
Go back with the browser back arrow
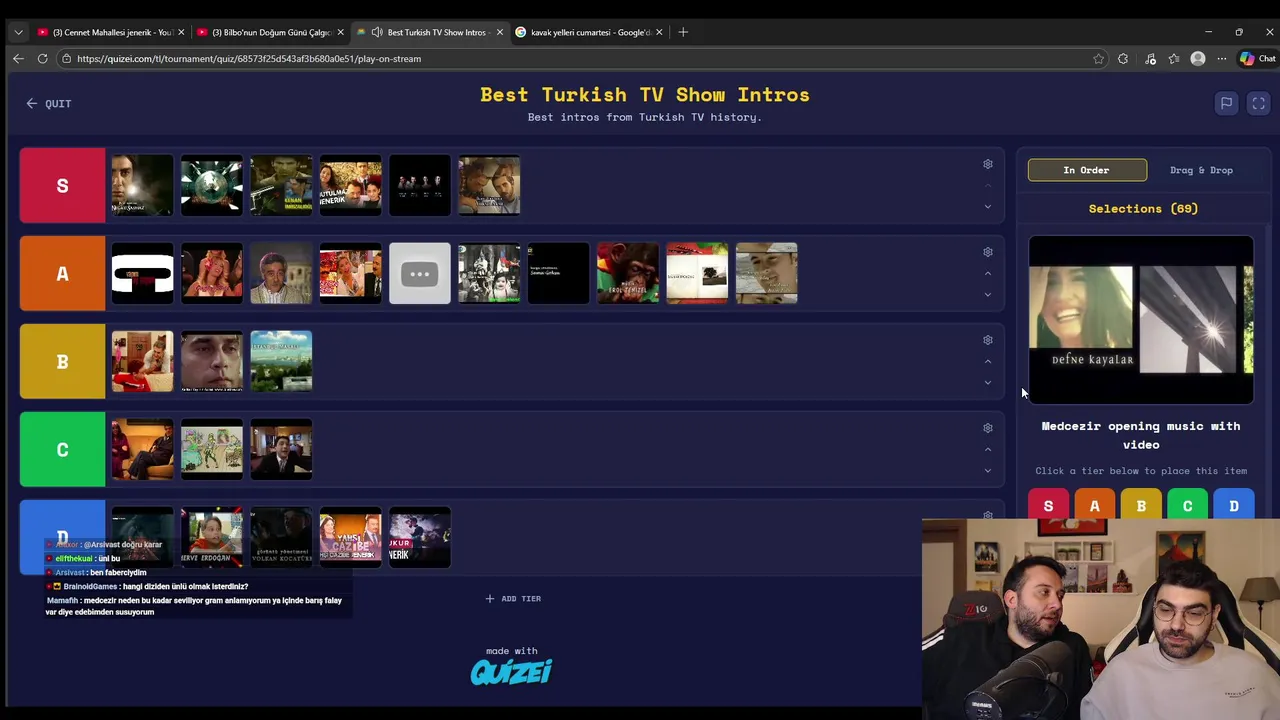click(18, 59)
